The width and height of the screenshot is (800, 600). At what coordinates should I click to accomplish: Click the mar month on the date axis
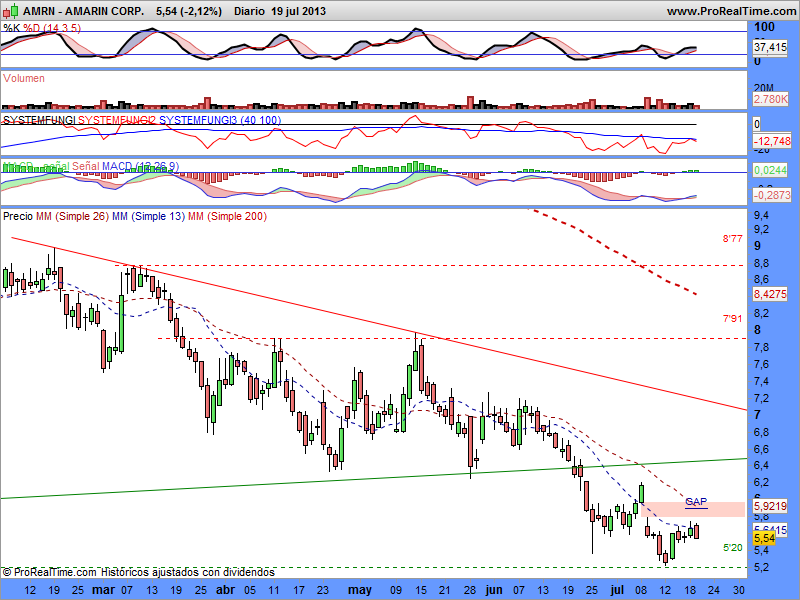click(103, 590)
